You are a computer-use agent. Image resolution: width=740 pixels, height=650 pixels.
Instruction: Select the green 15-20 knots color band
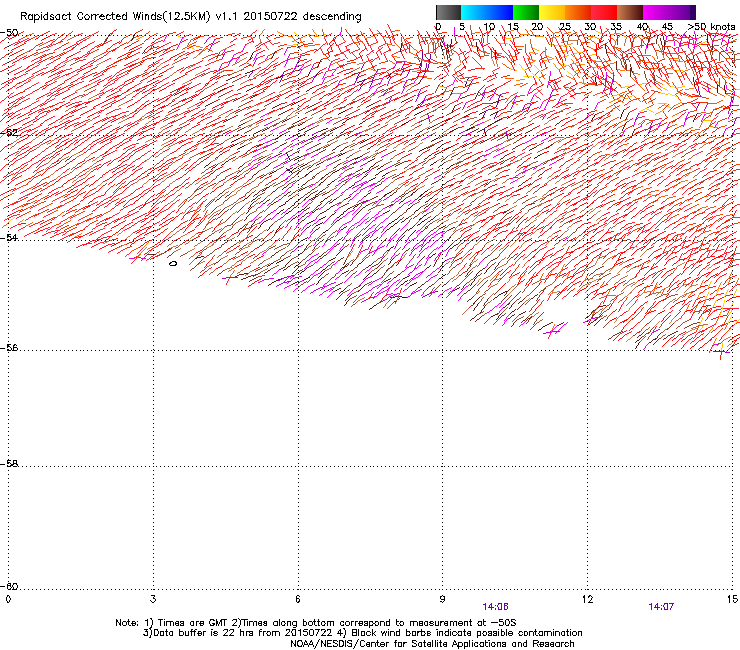pos(526,12)
